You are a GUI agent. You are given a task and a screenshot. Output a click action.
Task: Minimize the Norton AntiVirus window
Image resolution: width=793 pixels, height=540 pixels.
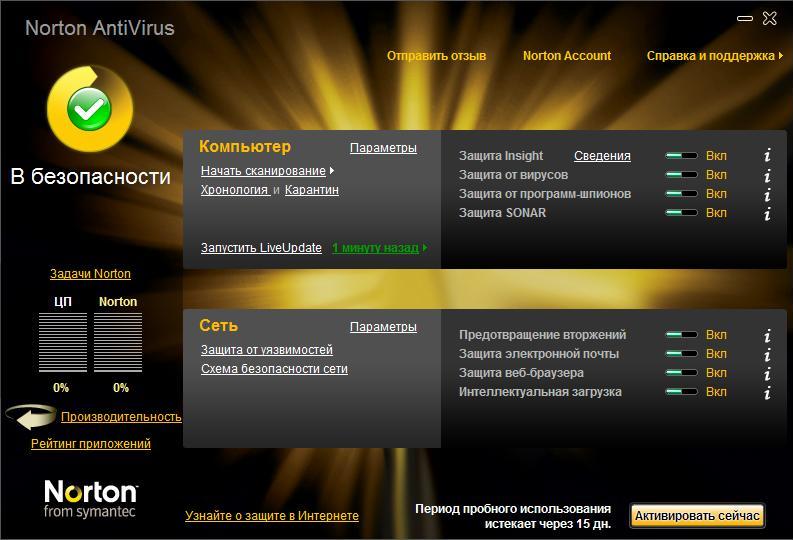coord(744,19)
